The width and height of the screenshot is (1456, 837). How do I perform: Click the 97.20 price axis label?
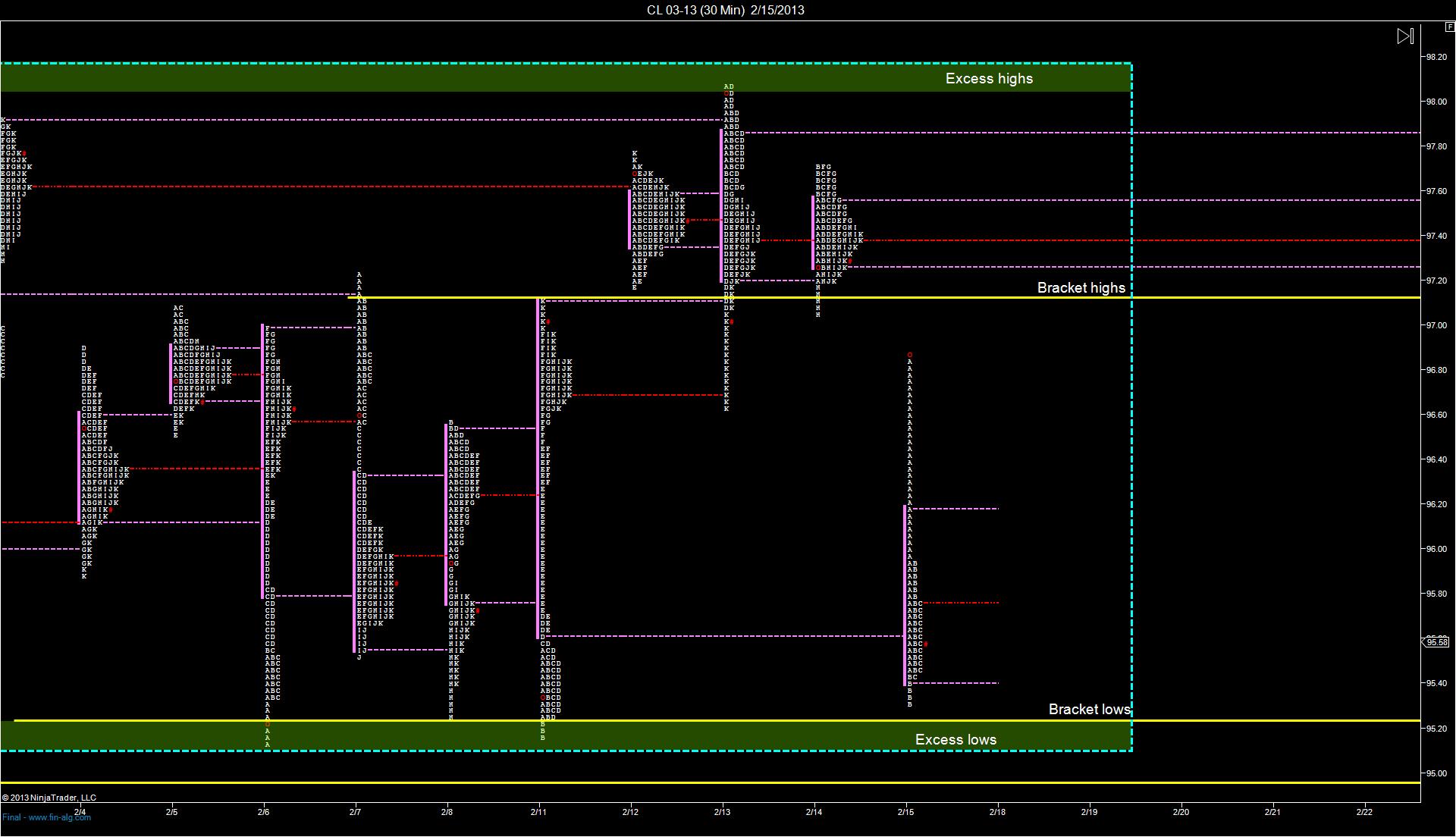[x=1436, y=281]
